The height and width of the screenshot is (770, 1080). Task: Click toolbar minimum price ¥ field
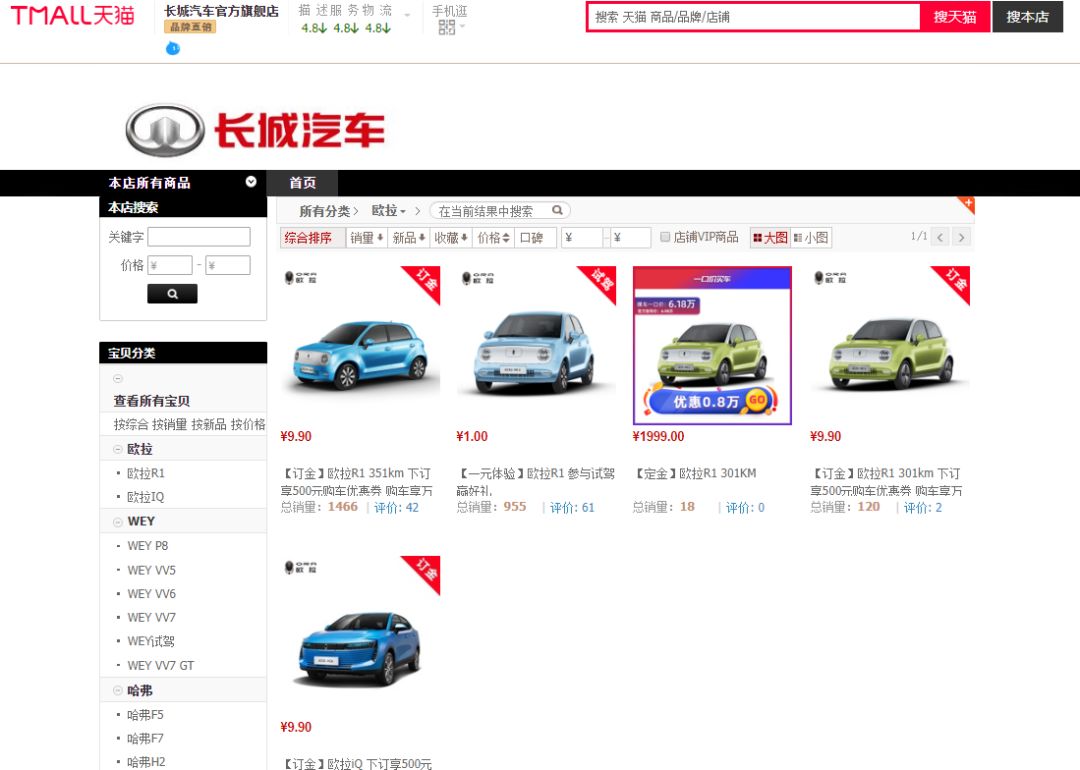(582, 238)
